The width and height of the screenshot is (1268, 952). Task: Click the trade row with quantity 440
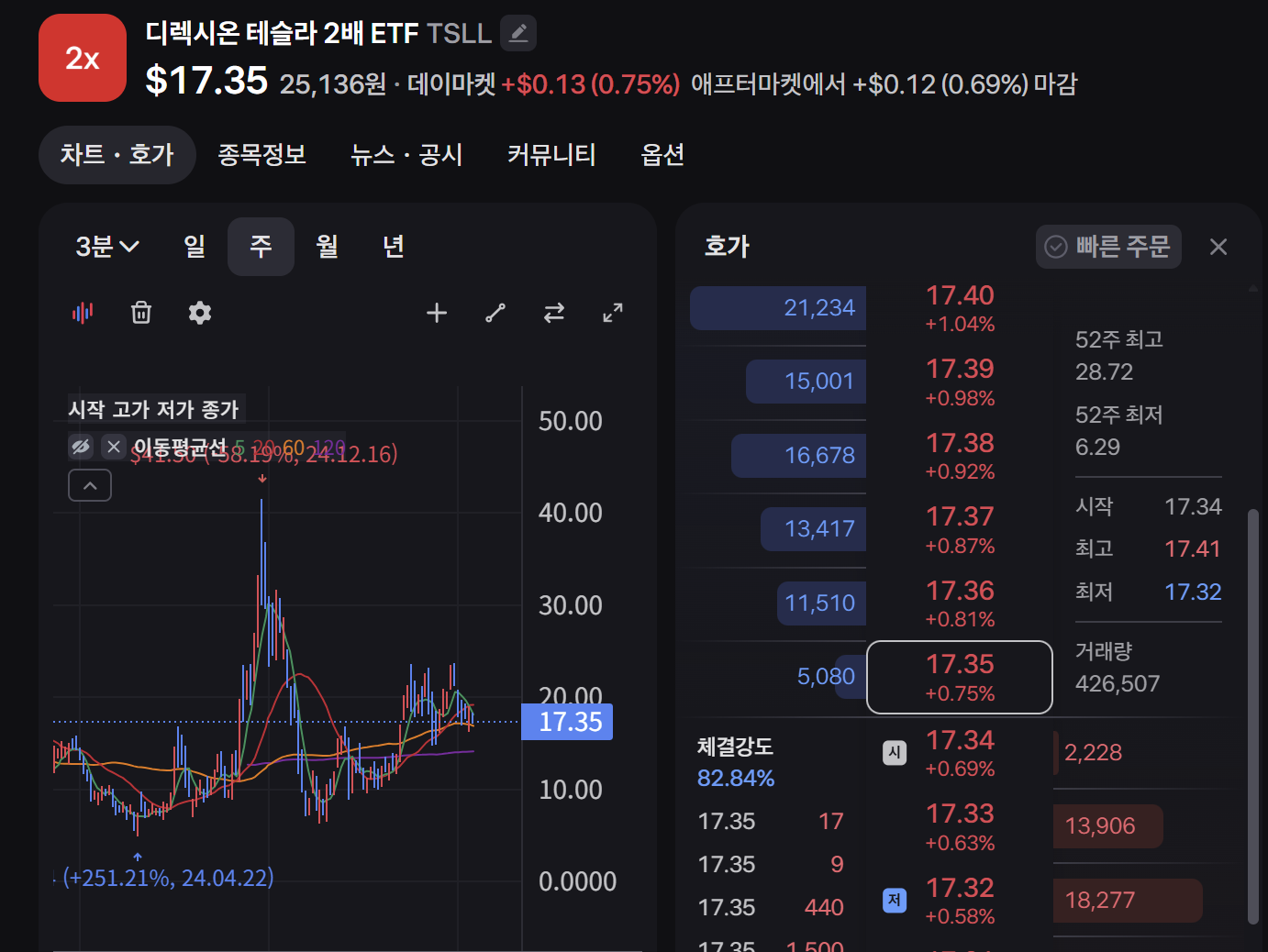(771, 907)
